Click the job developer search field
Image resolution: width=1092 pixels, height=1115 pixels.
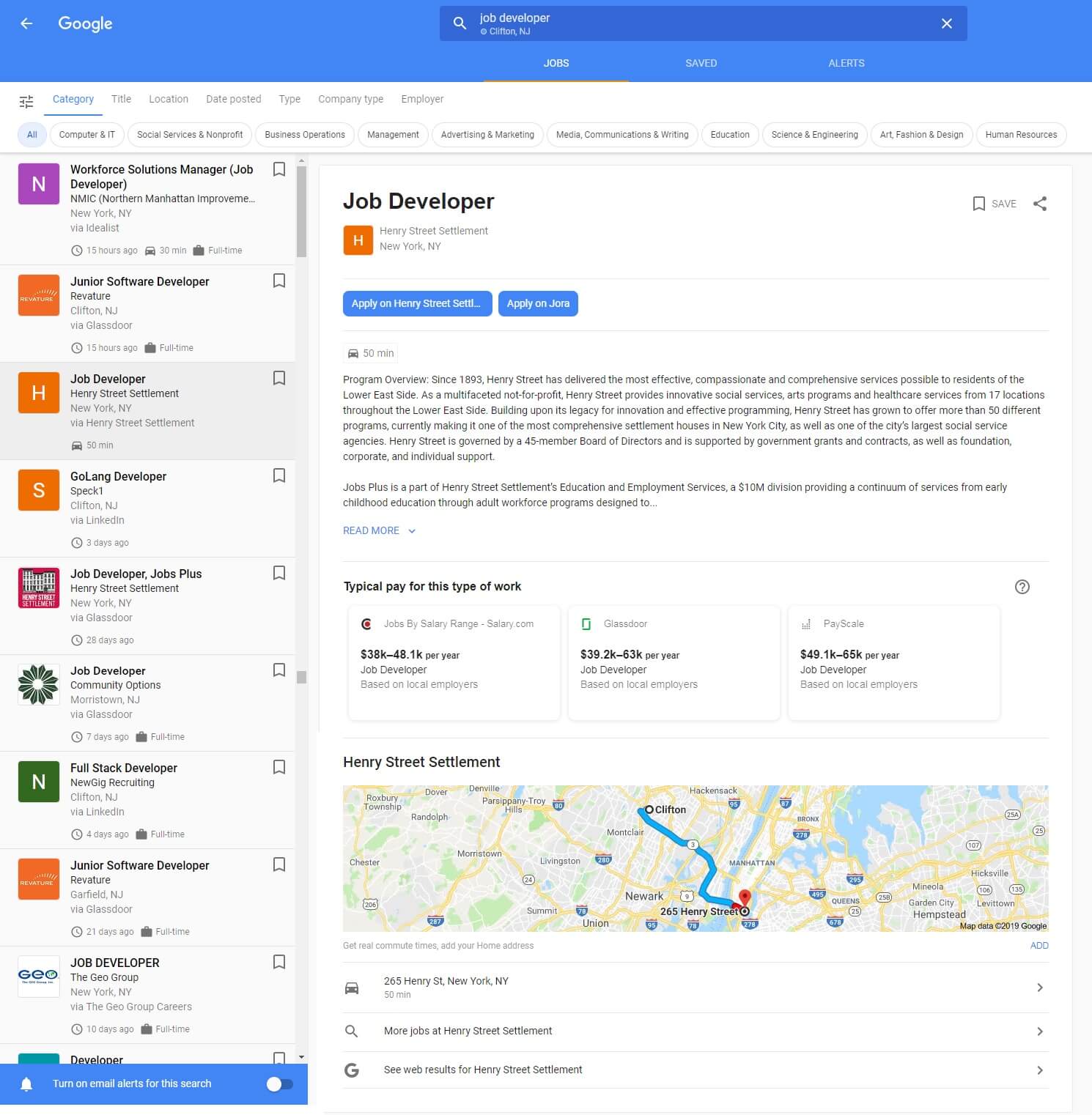point(703,23)
